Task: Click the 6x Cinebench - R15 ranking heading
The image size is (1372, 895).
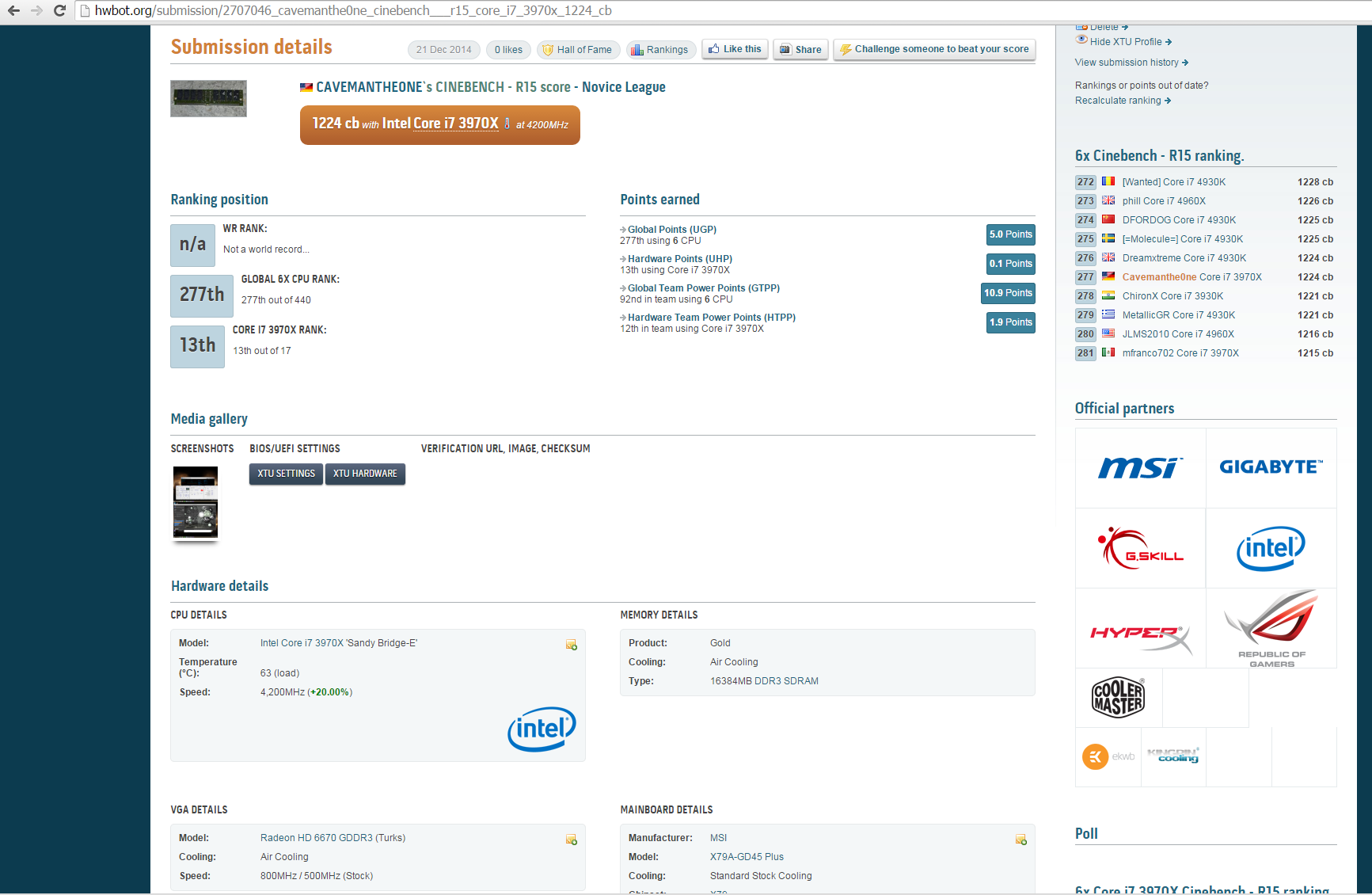Action: 1159,156
